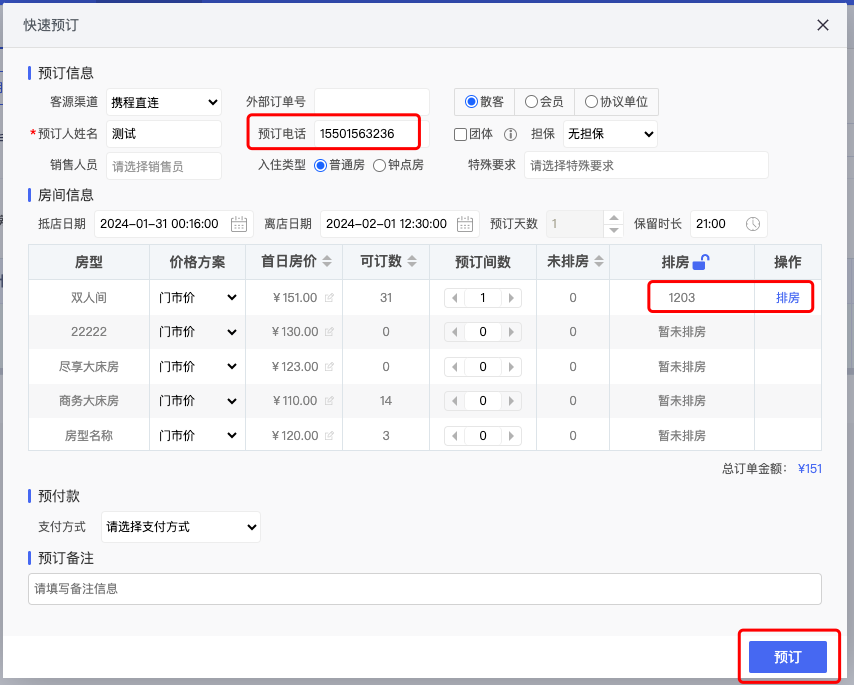Click the blue 预订 button
Screen dimensions: 854x685
coord(788,657)
